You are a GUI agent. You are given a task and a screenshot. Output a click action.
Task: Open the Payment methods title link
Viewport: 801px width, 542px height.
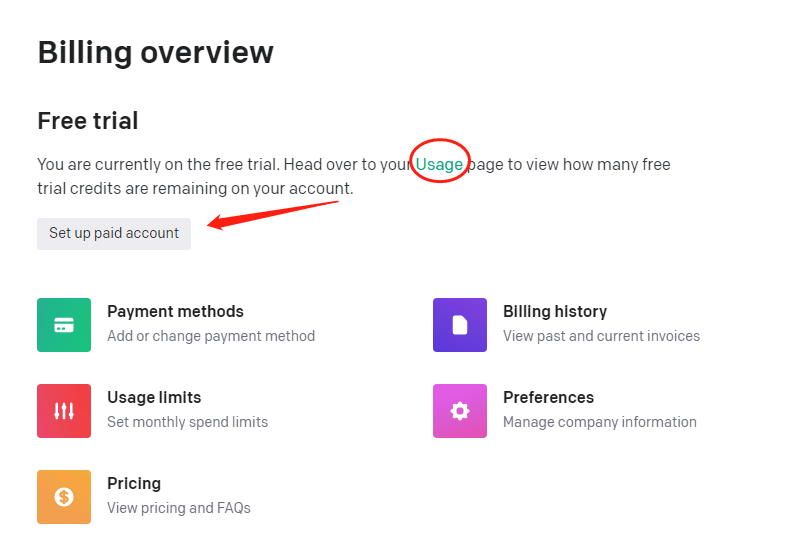tap(175, 312)
